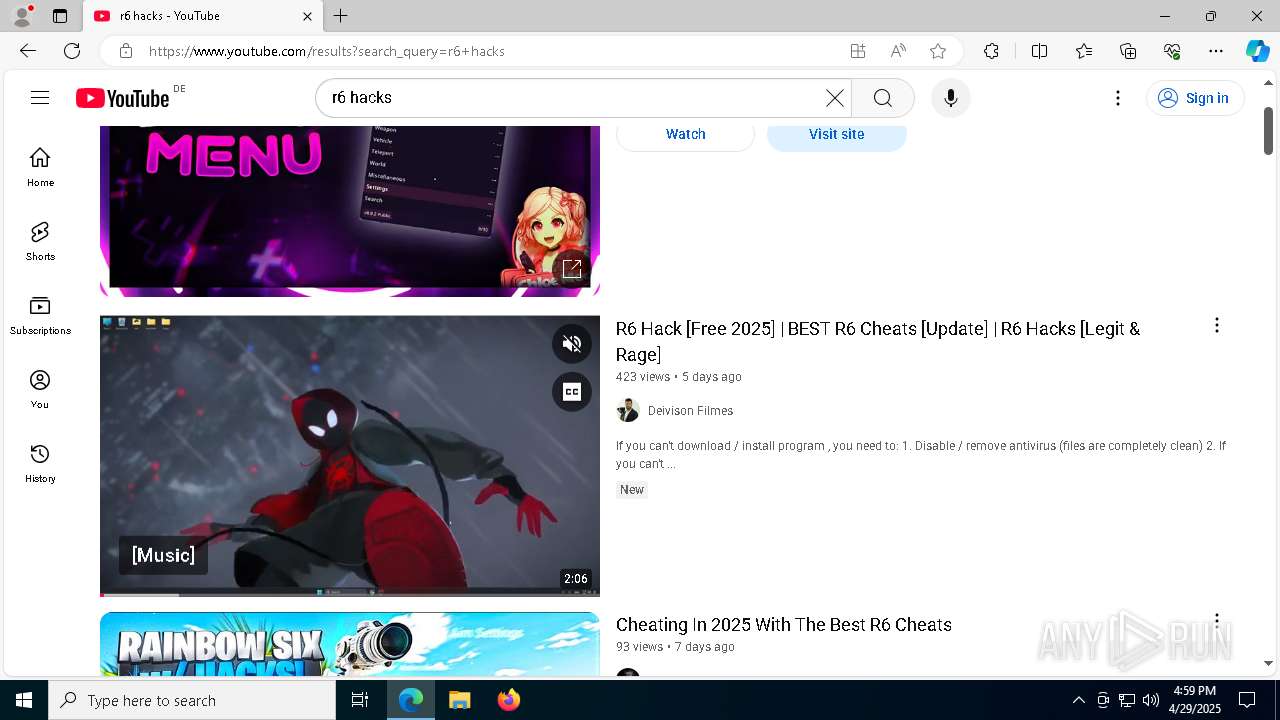Screen dimensions: 1280x720
Task: Toggle closed captions on the video preview
Action: pyautogui.click(x=572, y=391)
